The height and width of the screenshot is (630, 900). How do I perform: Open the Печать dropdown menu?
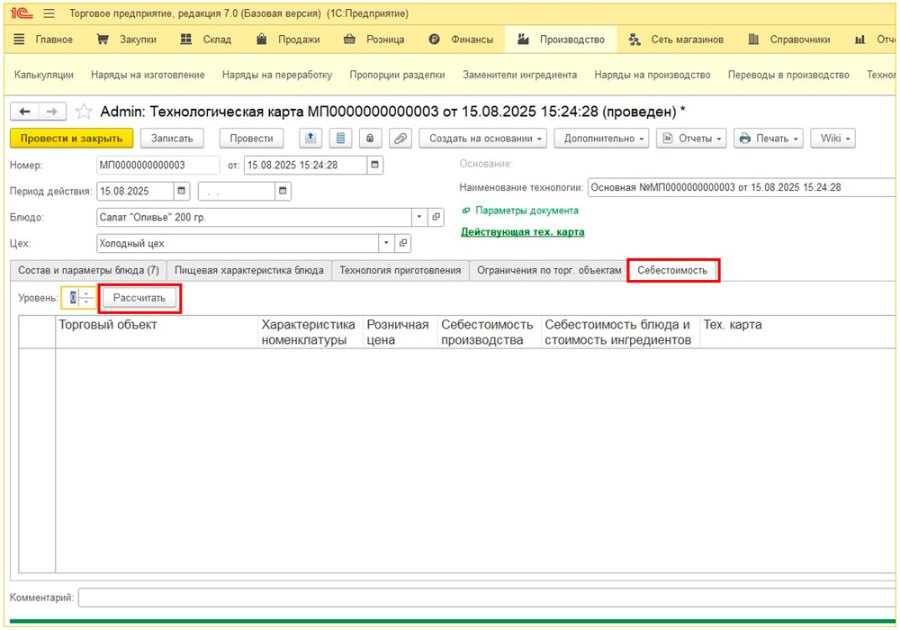pyautogui.click(x=768, y=138)
